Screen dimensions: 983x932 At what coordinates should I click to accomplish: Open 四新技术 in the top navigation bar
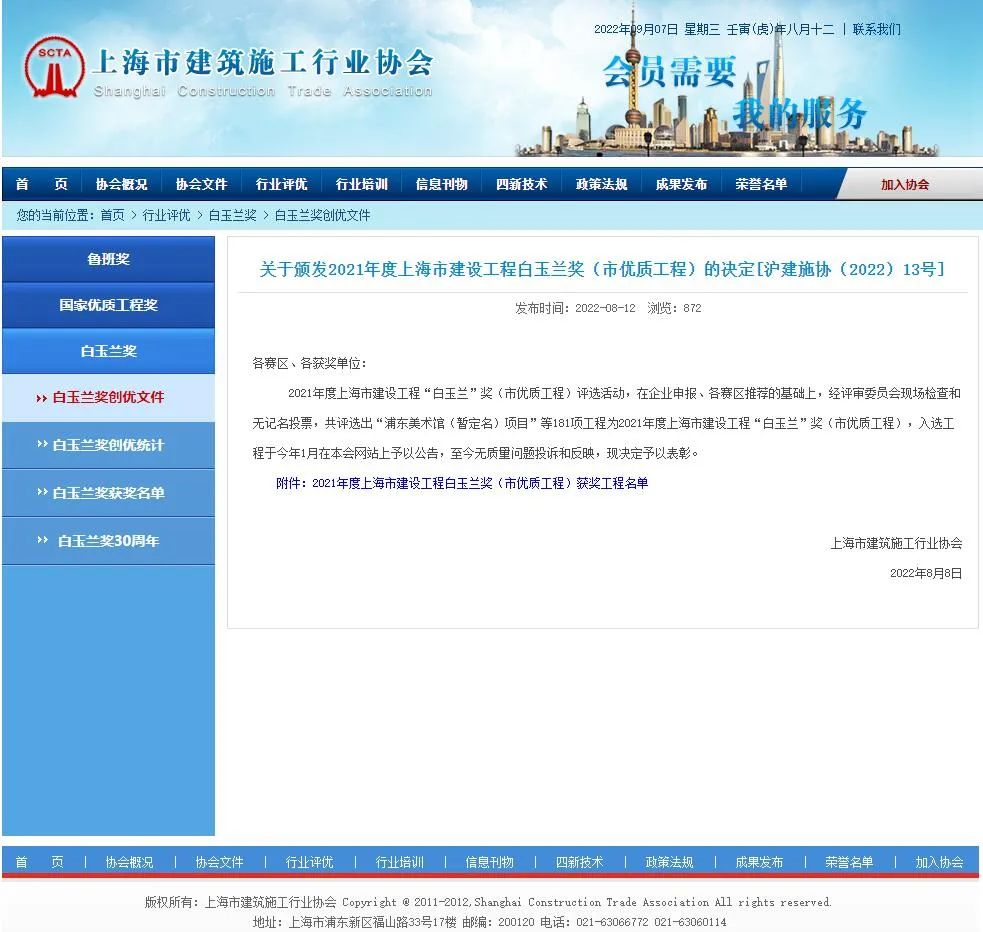pos(522,184)
